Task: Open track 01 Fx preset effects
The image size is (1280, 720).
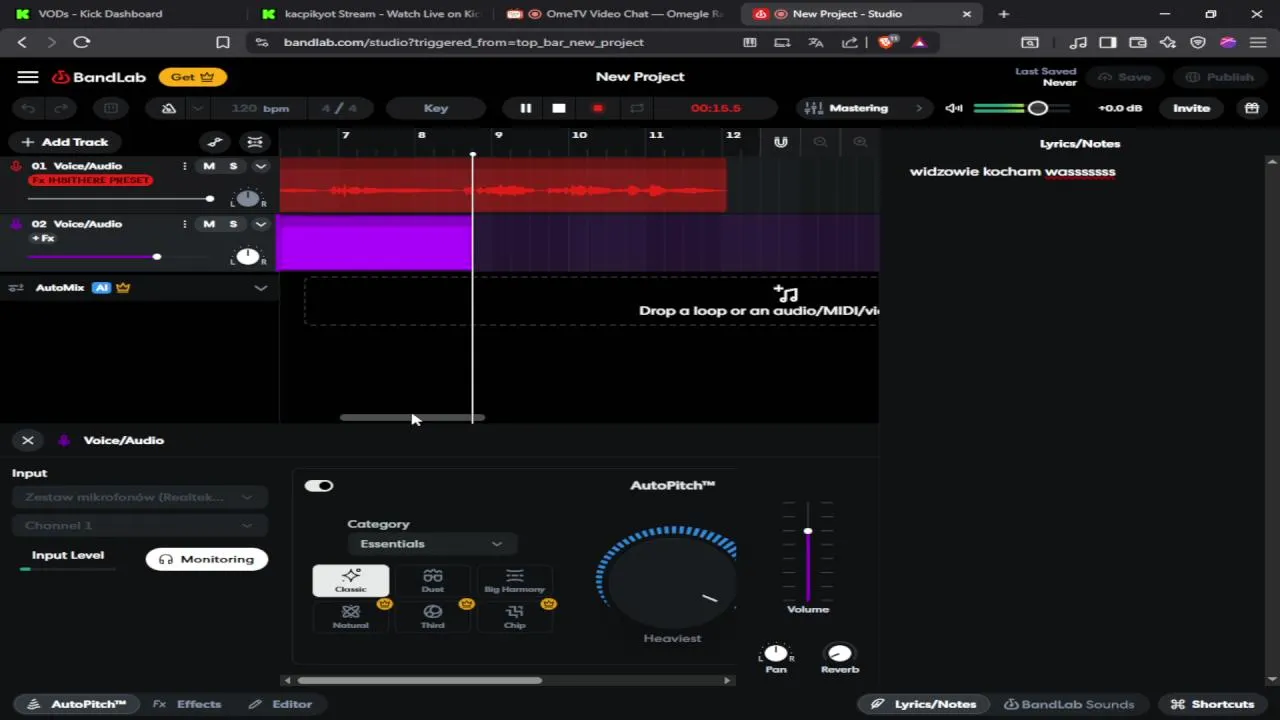Action: click(x=90, y=180)
